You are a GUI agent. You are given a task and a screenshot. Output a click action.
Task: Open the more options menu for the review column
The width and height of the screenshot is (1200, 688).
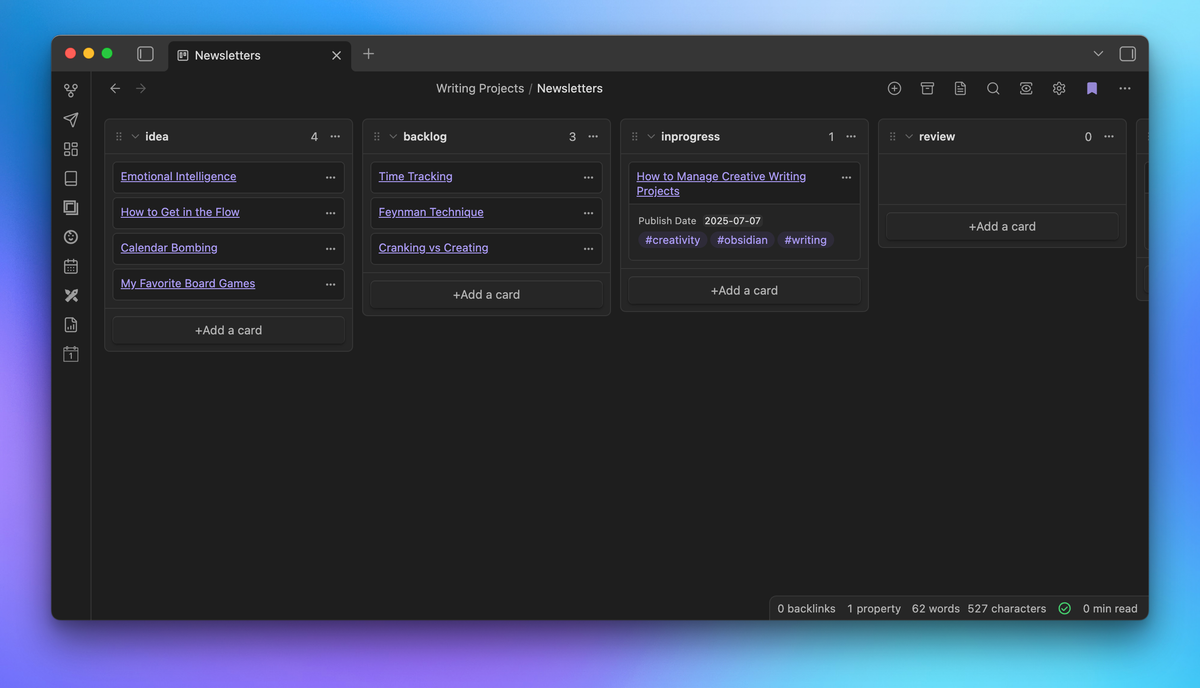[x=1107, y=136]
